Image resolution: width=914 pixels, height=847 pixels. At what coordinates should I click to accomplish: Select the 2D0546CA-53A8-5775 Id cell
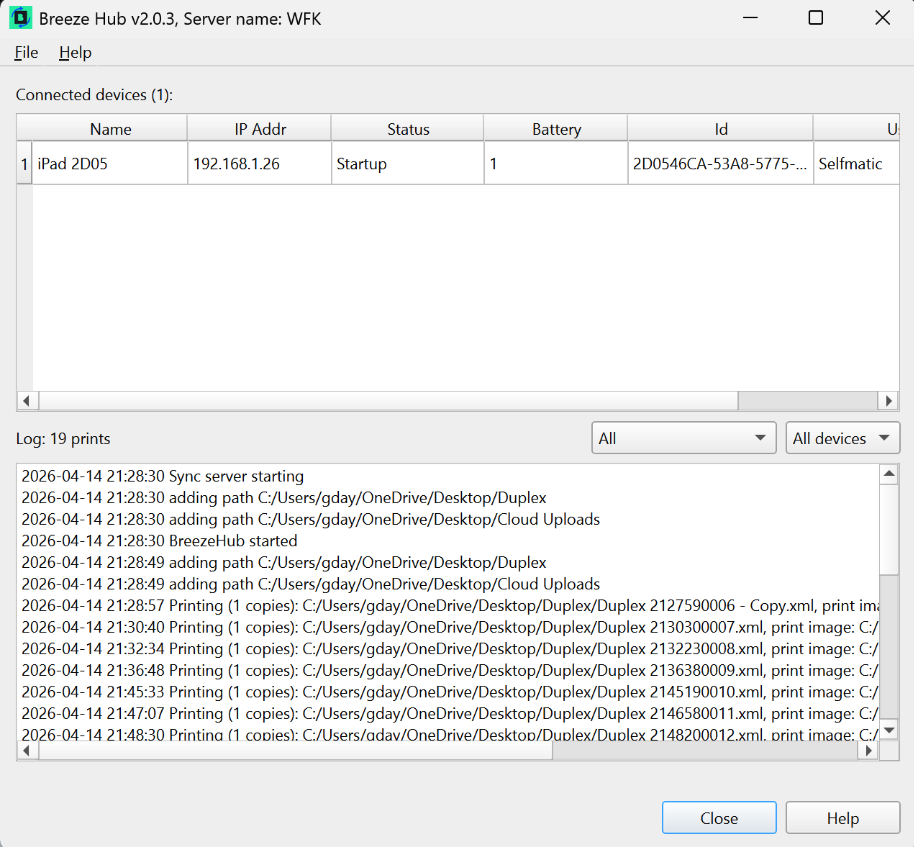pyautogui.click(x=720, y=164)
